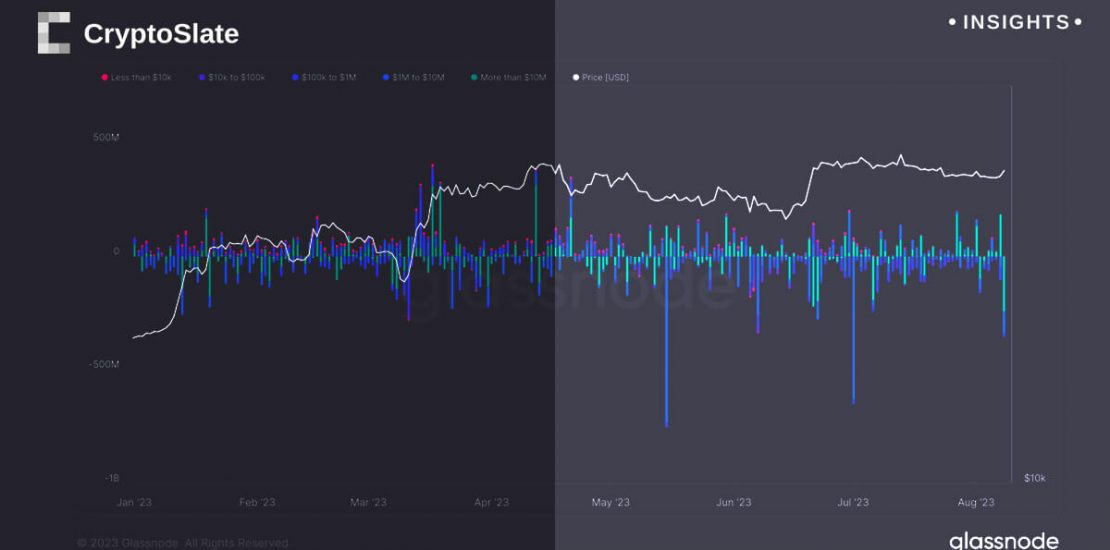The image size is (1110, 550).
Task: Hide the 'More than $10M' legend series
Action: pos(513,77)
